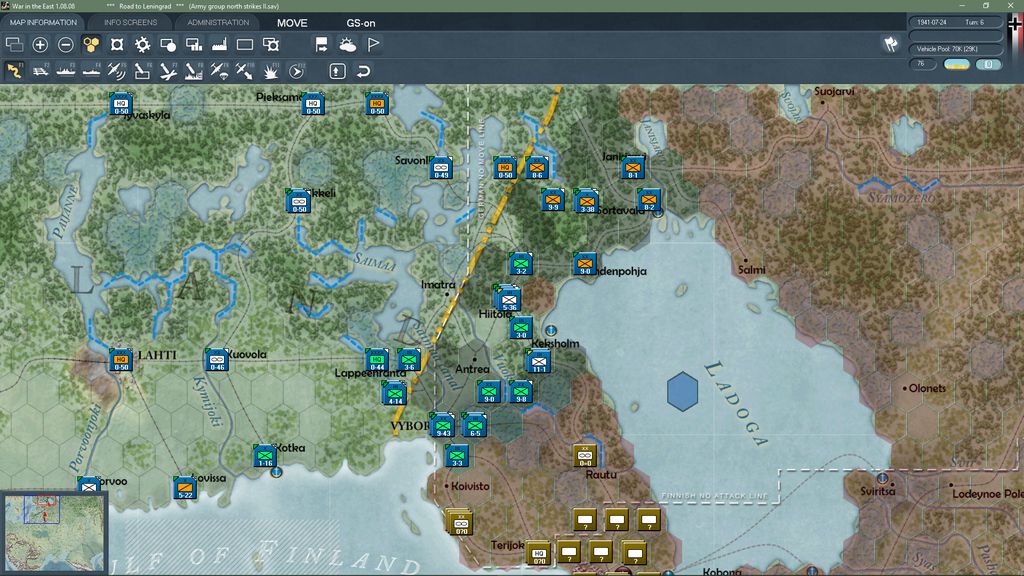Select the 0-49 unit at Savonlinna

441,168
